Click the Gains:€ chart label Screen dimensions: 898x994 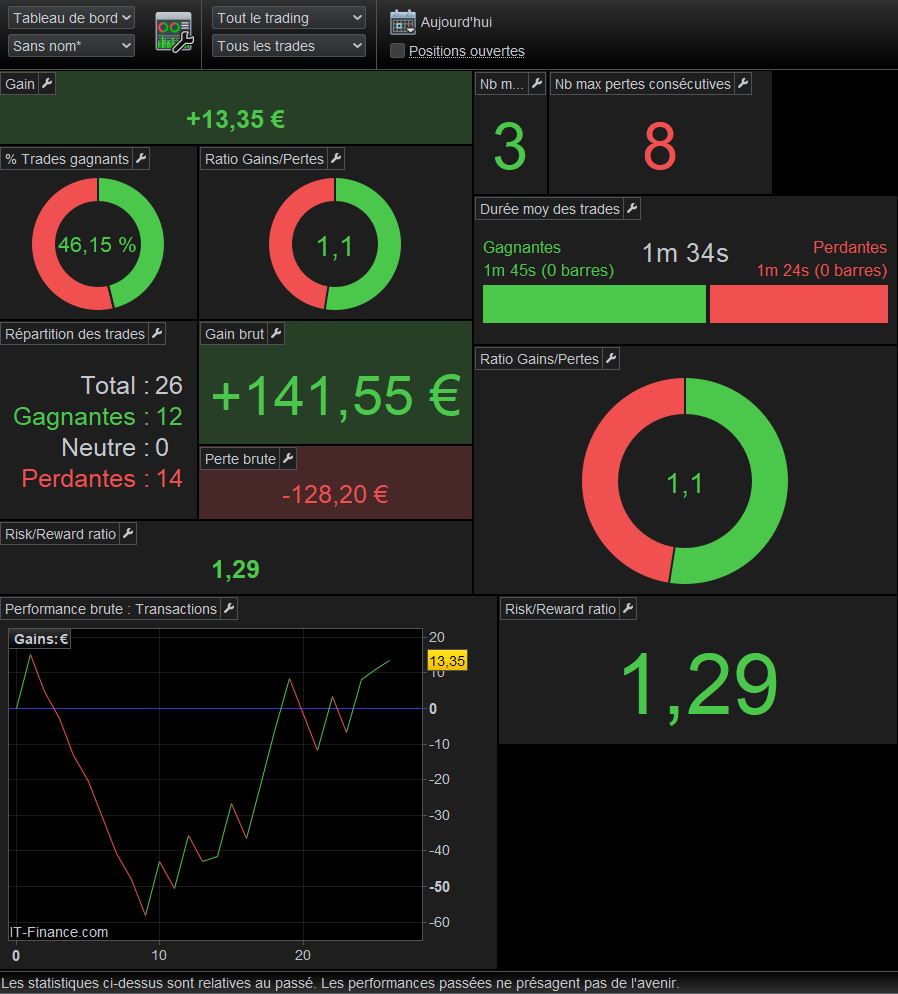[x=41, y=639]
